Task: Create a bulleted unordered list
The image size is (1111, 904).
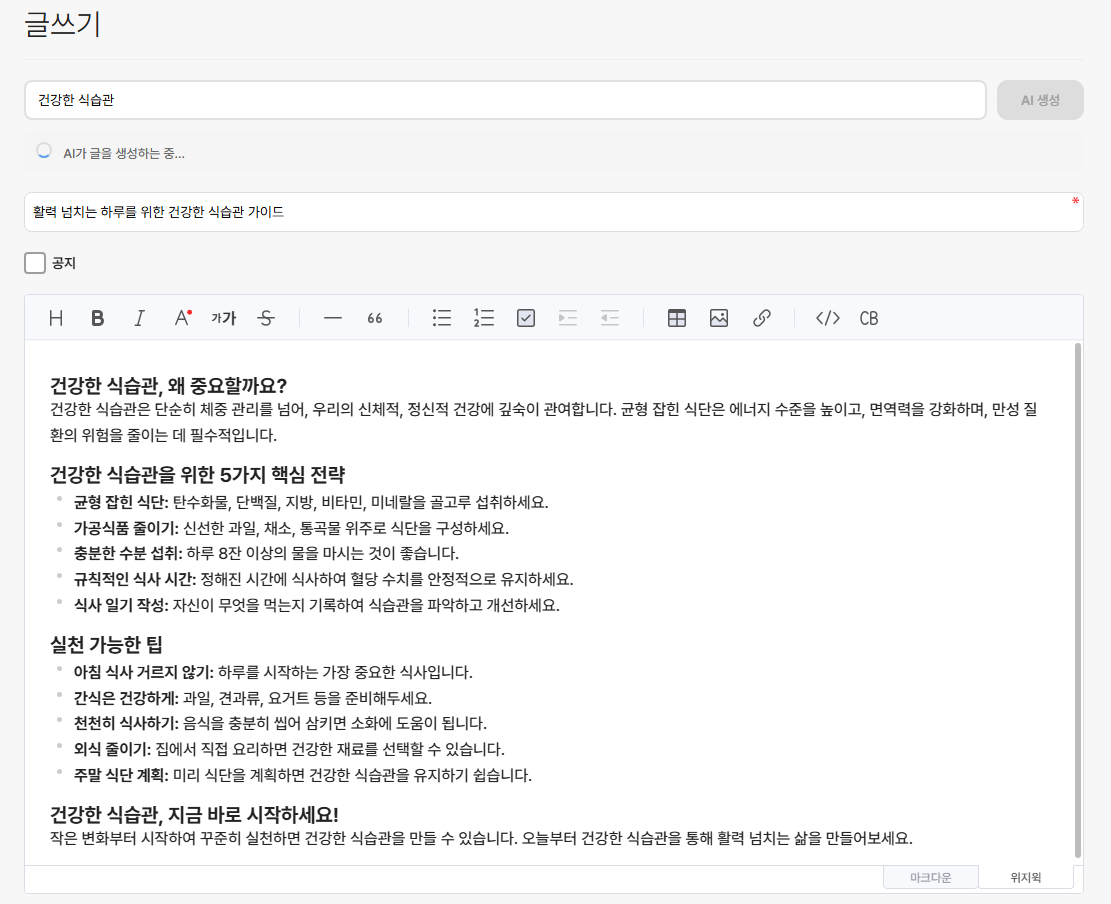Action: click(442, 318)
